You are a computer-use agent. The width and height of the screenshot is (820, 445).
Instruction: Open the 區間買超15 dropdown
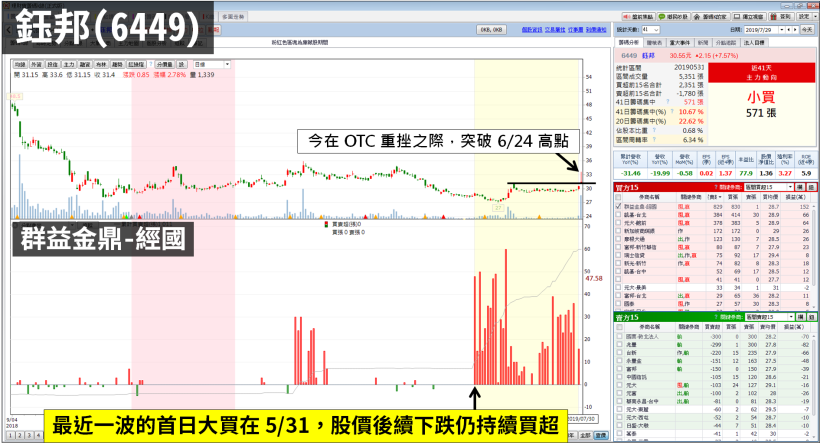pyautogui.click(x=769, y=187)
